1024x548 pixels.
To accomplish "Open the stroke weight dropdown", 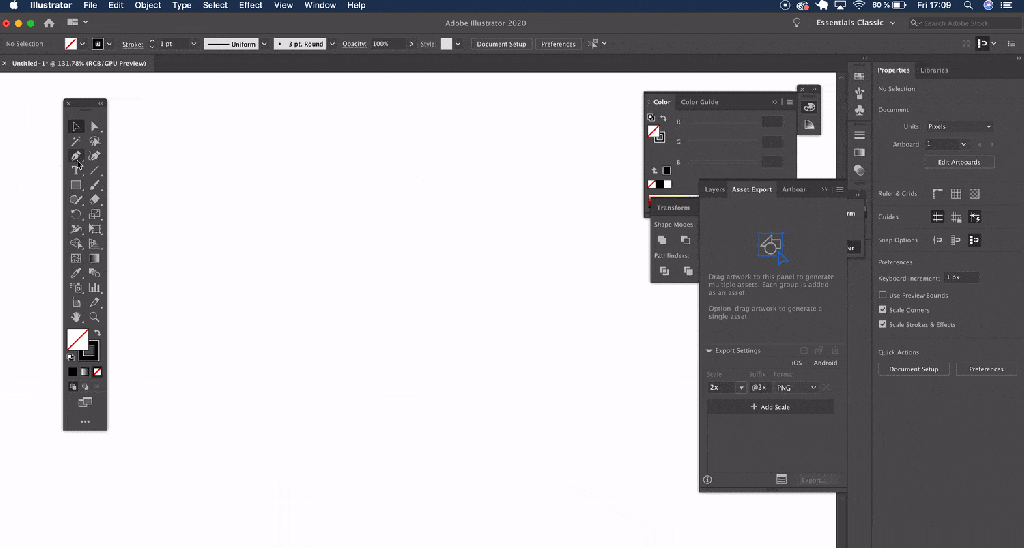I will pyautogui.click(x=193, y=44).
